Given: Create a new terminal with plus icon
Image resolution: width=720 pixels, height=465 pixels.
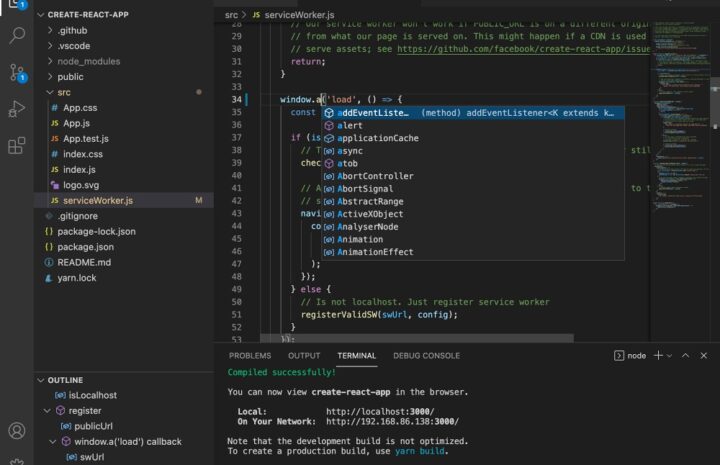Looking at the screenshot, I should tap(658, 355).
